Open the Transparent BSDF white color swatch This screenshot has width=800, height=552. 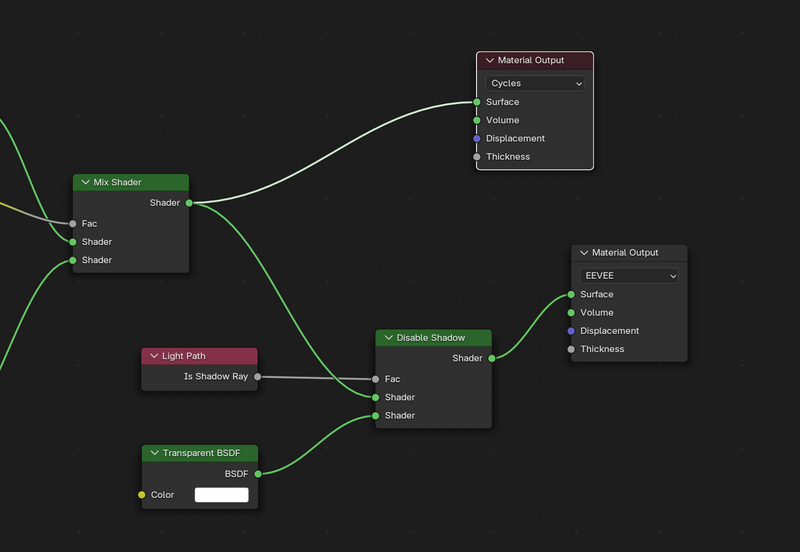[221, 495]
